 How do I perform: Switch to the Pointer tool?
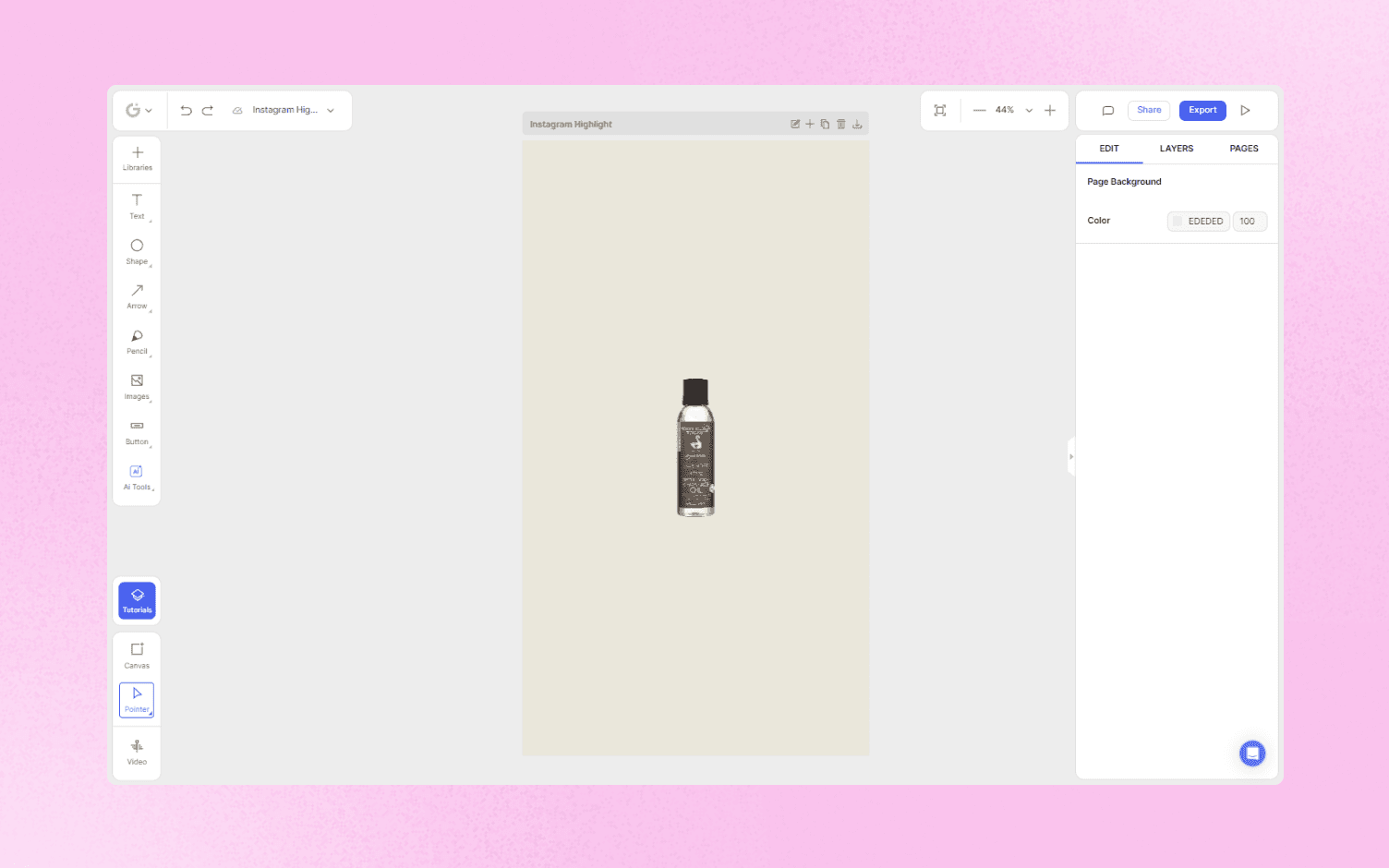pos(136,700)
